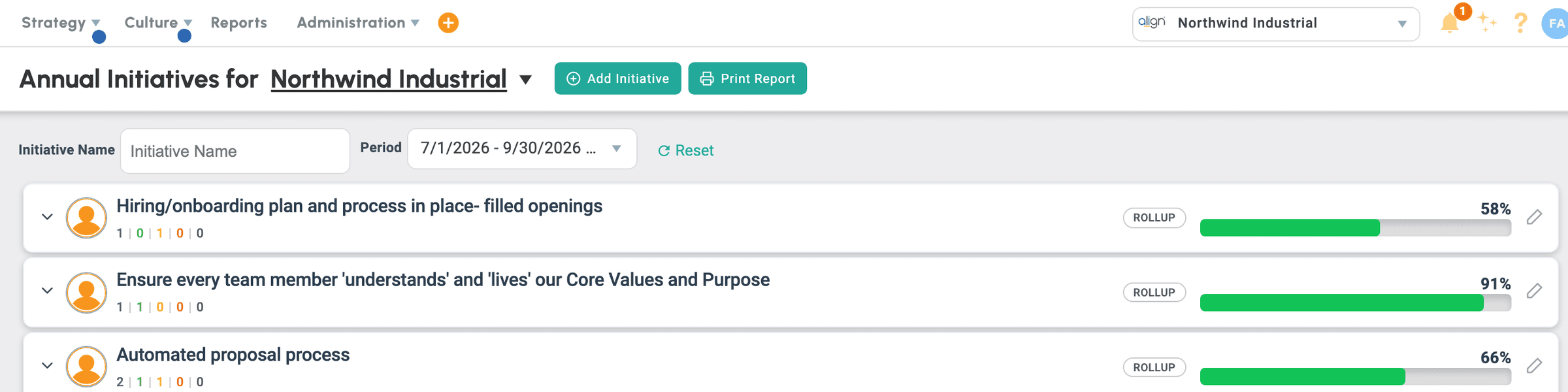The height and width of the screenshot is (392, 1568).
Task: Expand the Core Values and Purpose initiative
Action: pyautogui.click(x=47, y=290)
